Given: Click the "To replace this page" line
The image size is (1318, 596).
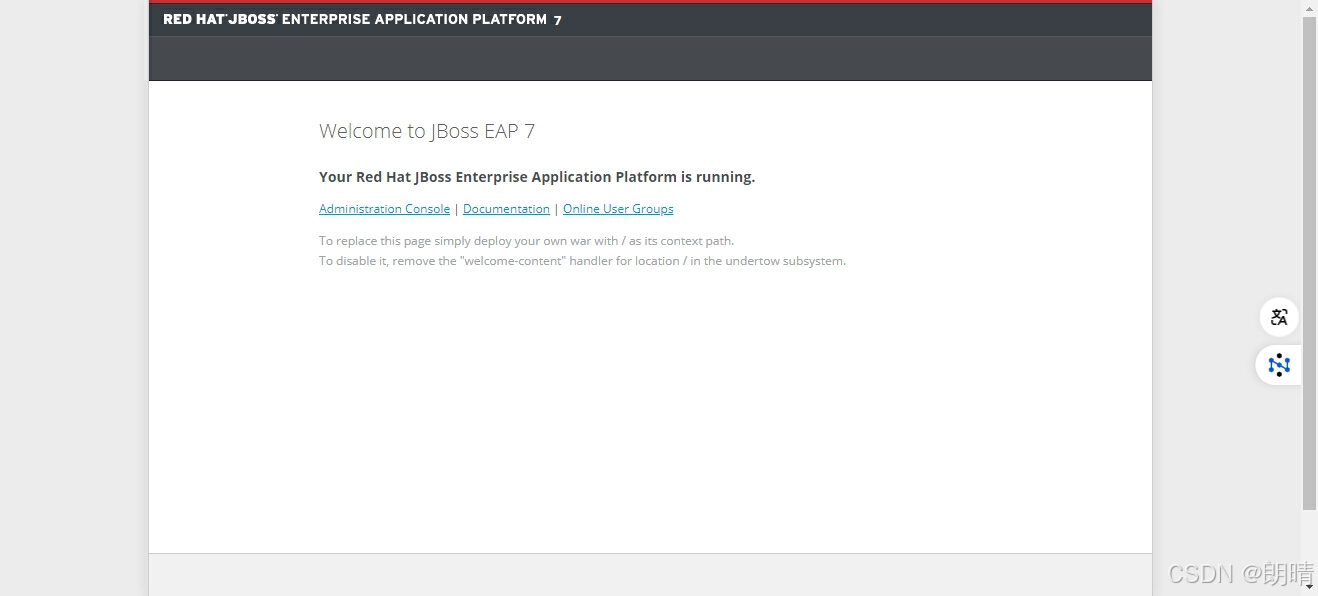Looking at the screenshot, I should [x=526, y=241].
